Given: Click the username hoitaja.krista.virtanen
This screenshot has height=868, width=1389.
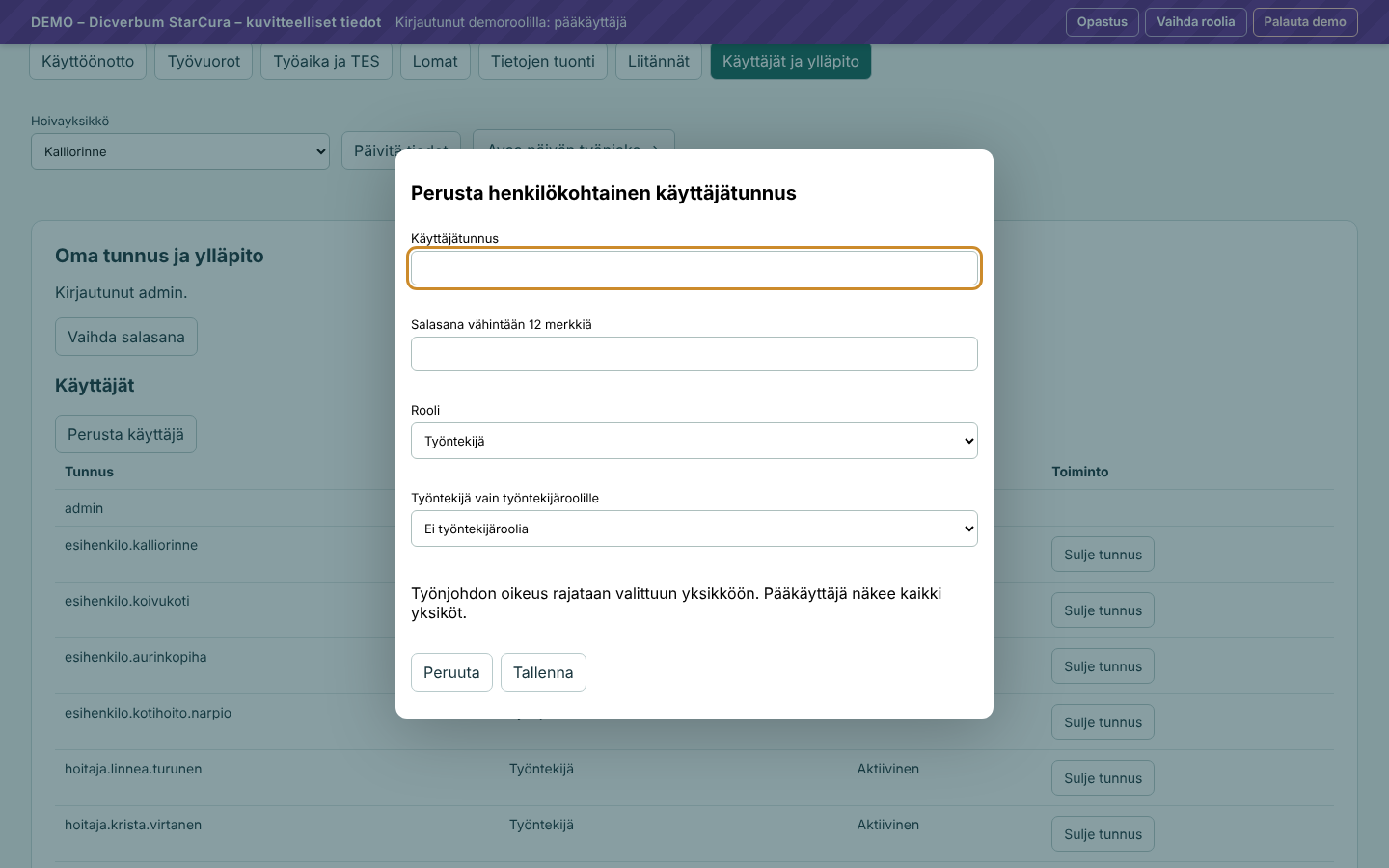Looking at the screenshot, I should click(x=133, y=825).
